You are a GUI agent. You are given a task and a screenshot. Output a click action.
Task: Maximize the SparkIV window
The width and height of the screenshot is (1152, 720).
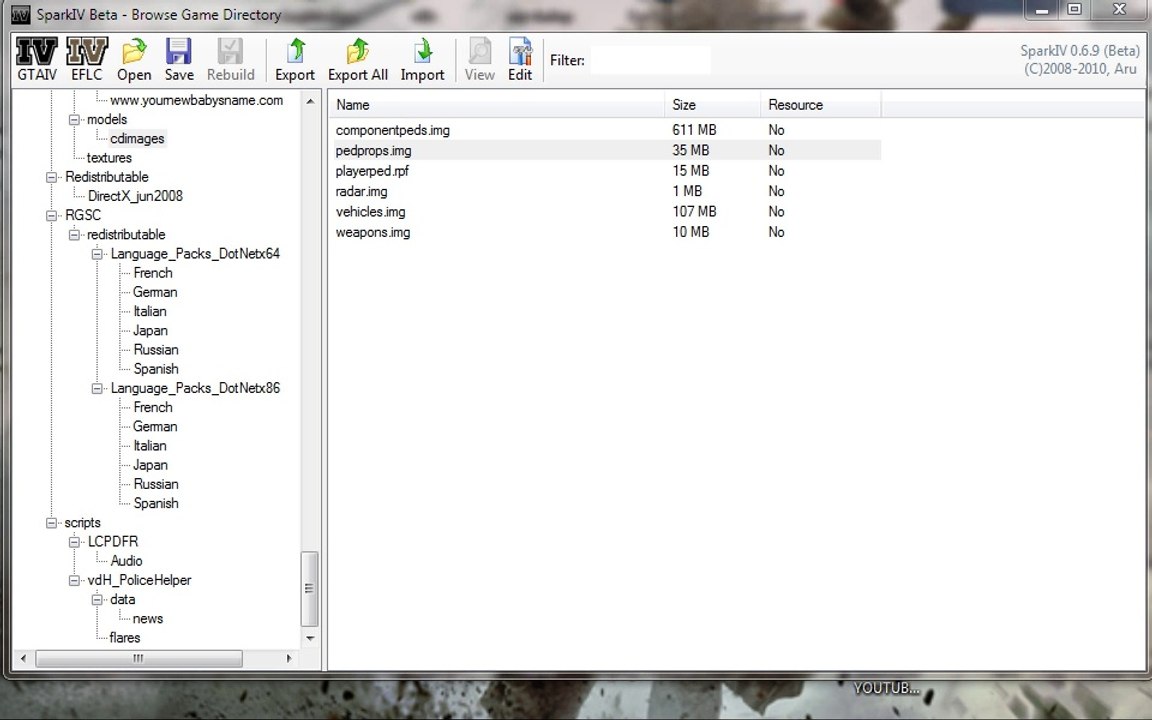(x=1074, y=10)
